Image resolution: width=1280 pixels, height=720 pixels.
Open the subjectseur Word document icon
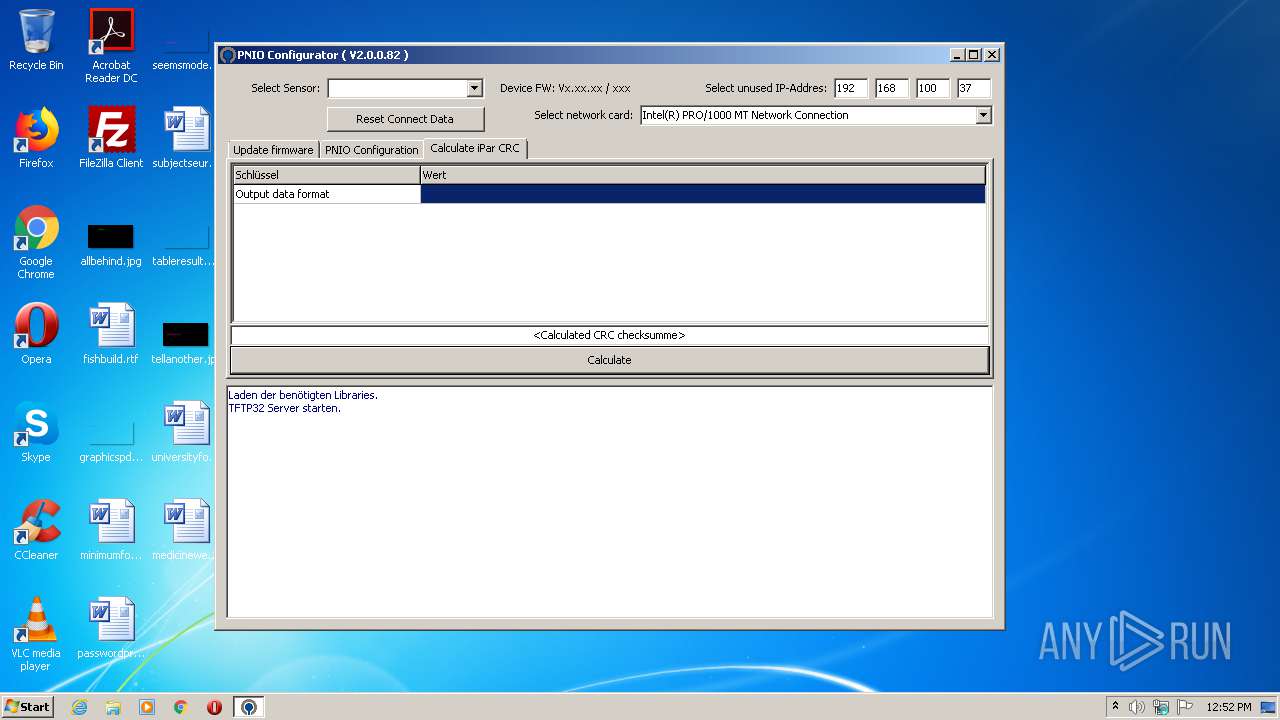[x=186, y=138]
